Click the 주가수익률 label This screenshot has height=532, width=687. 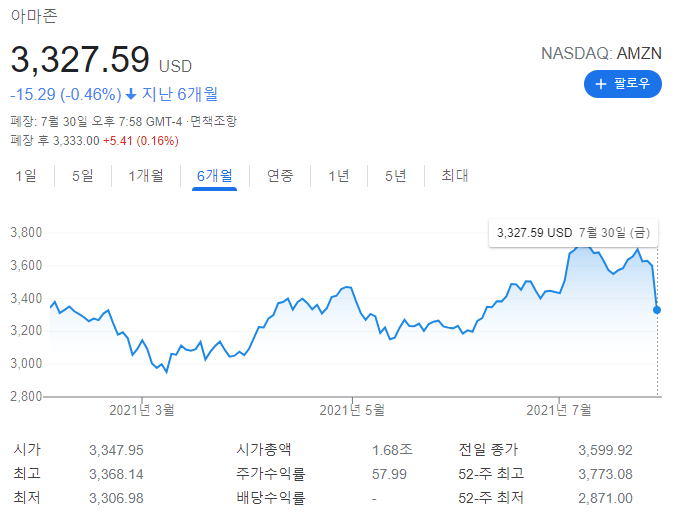point(271,474)
